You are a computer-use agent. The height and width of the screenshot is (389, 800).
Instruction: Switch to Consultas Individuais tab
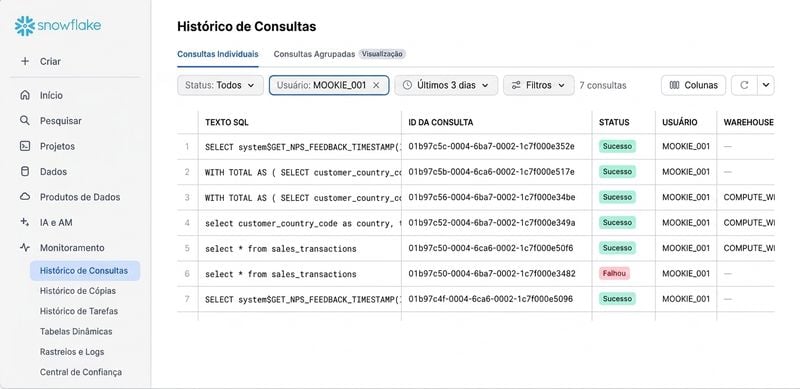coord(218,54)
